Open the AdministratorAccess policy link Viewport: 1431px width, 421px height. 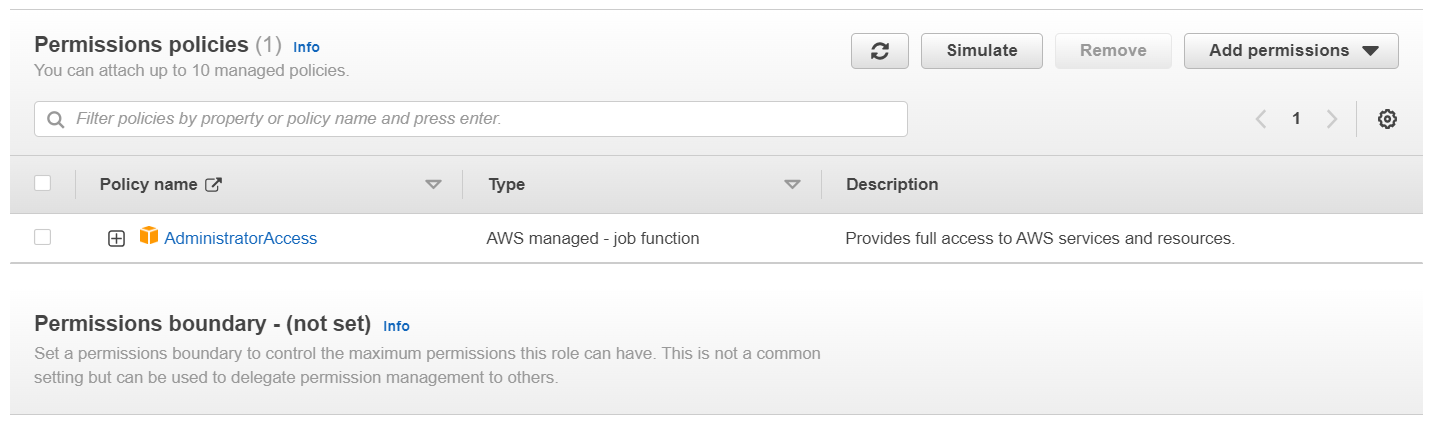click(240, 238)
